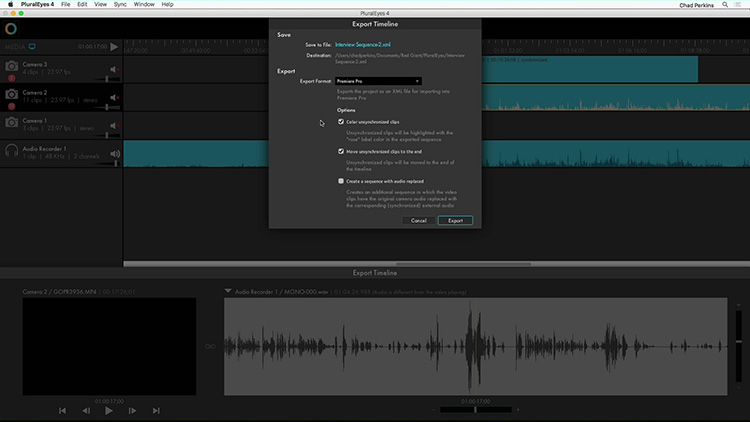Click the video preview thumbnail area
Viewport: 750px width, 422px height.
[109, 346]
